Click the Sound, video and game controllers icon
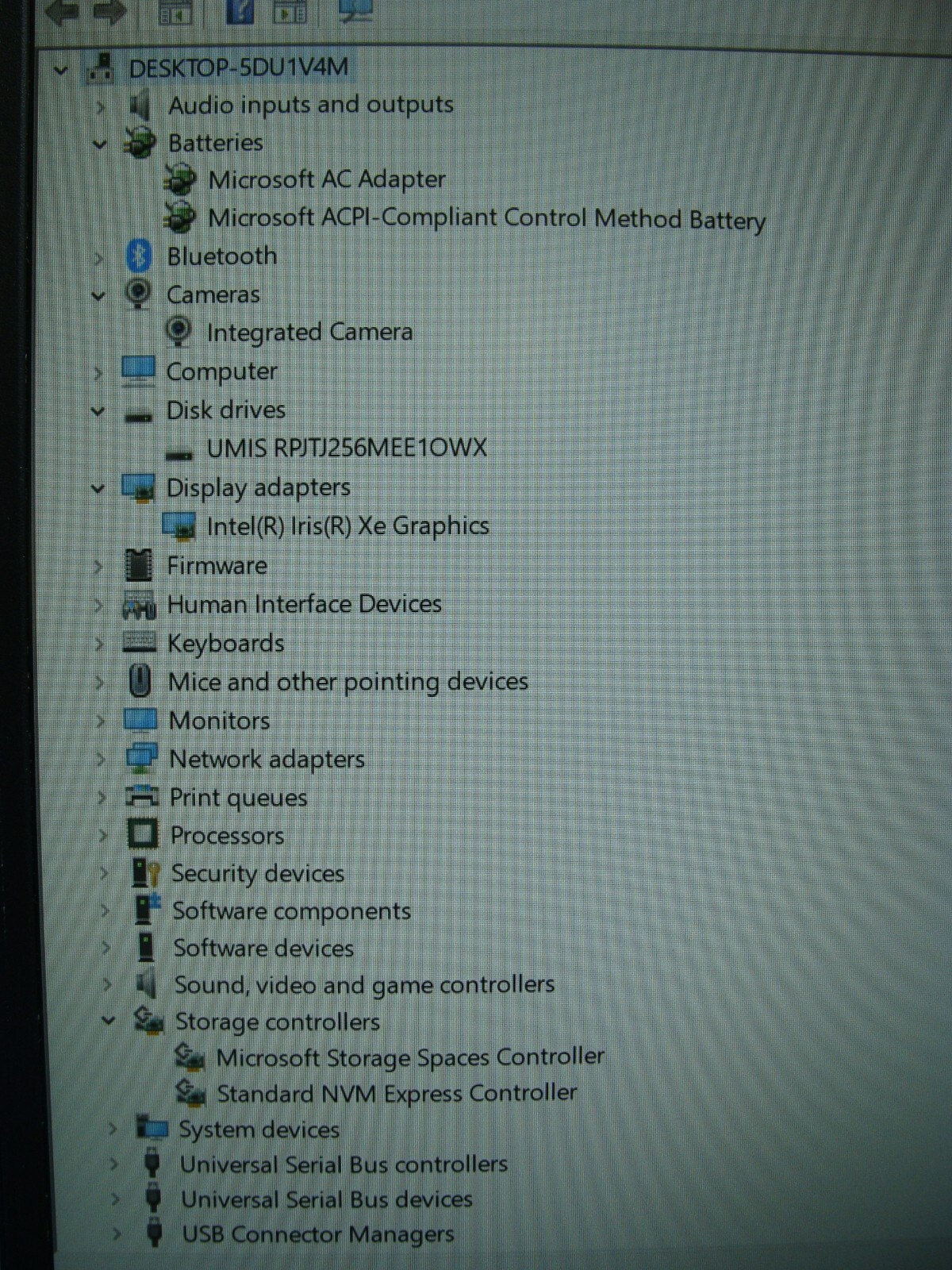Screen dimensions: 952x1270 148,984
